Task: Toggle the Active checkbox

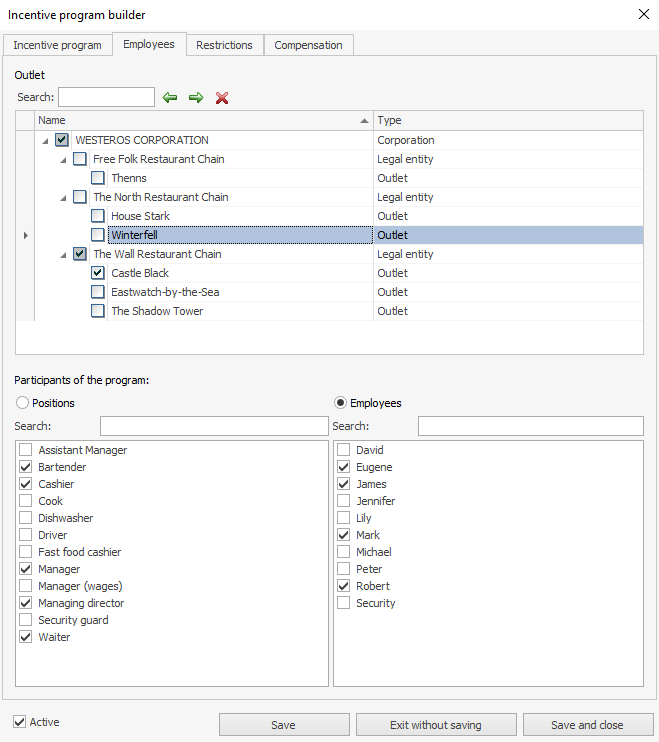Action: pyautogui.click(x=20, y=722)
